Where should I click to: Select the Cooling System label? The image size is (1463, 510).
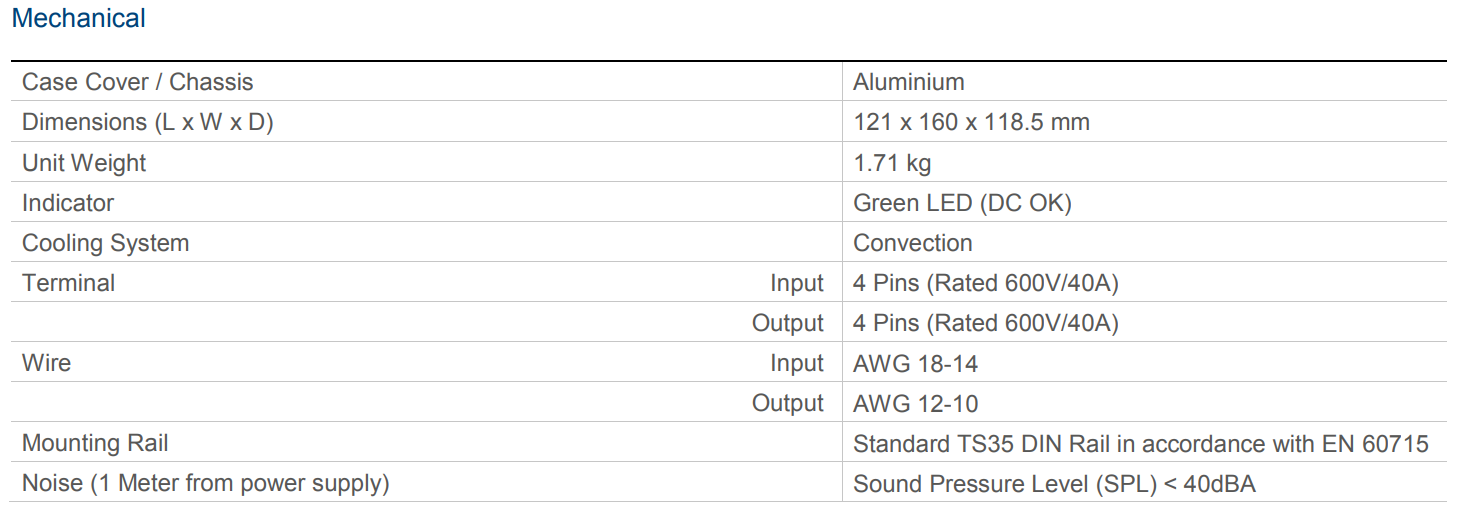click(x=105, y=243)
